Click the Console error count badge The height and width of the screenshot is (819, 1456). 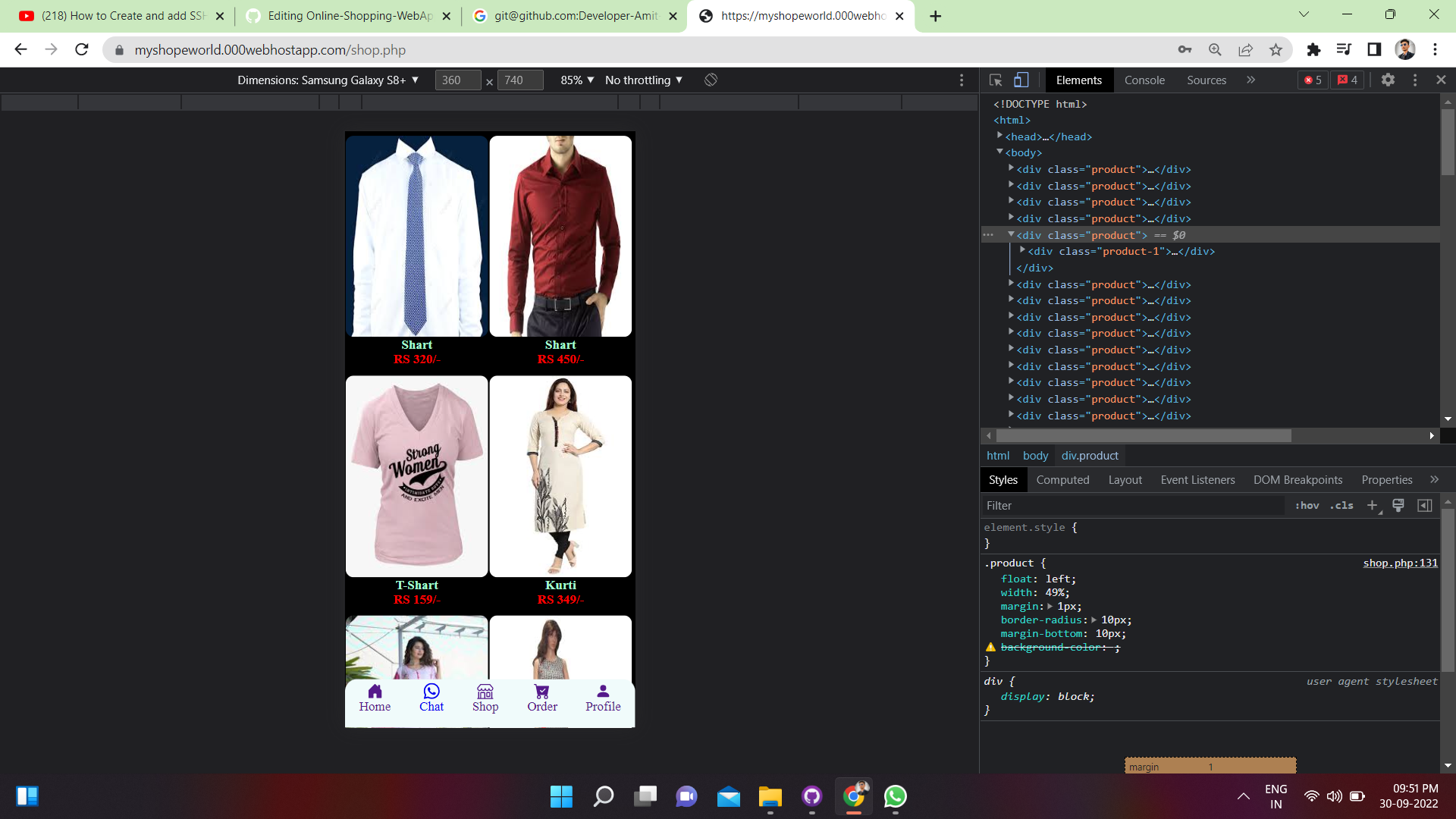pyautogui.click(x=1313, y=80)
